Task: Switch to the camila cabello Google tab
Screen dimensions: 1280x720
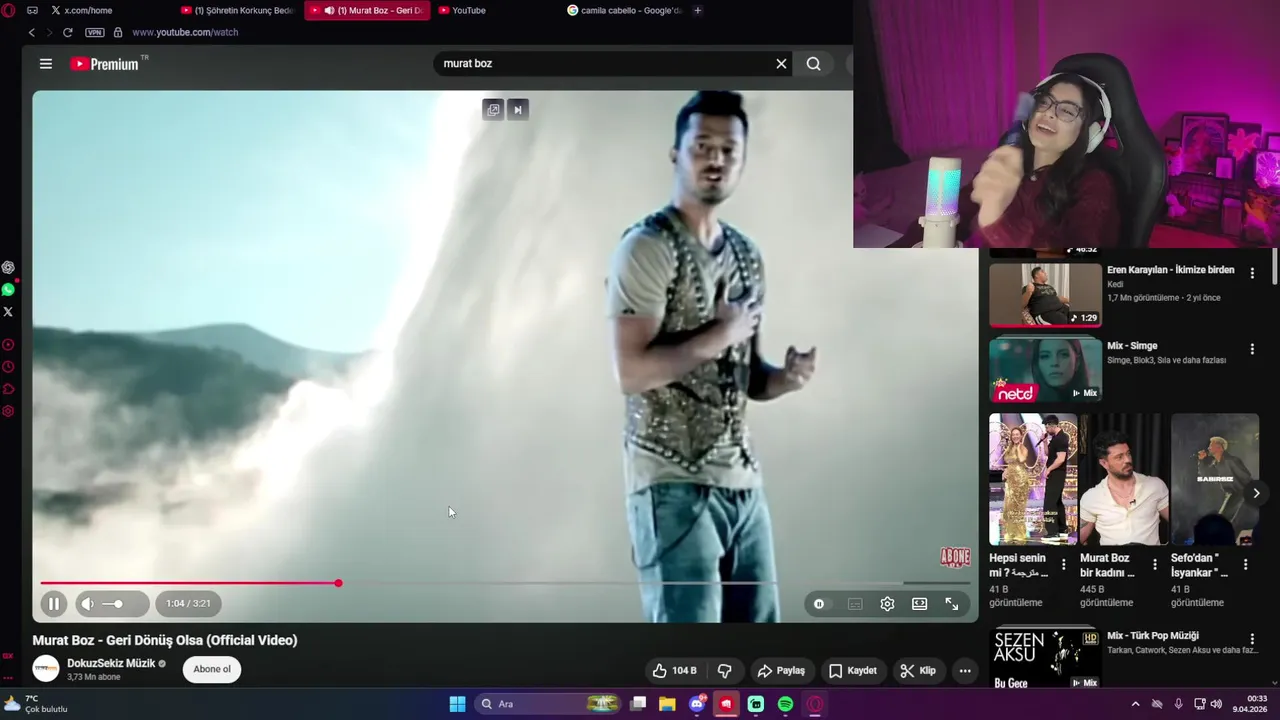Action: pyautogui.click(x=624, y=10)
